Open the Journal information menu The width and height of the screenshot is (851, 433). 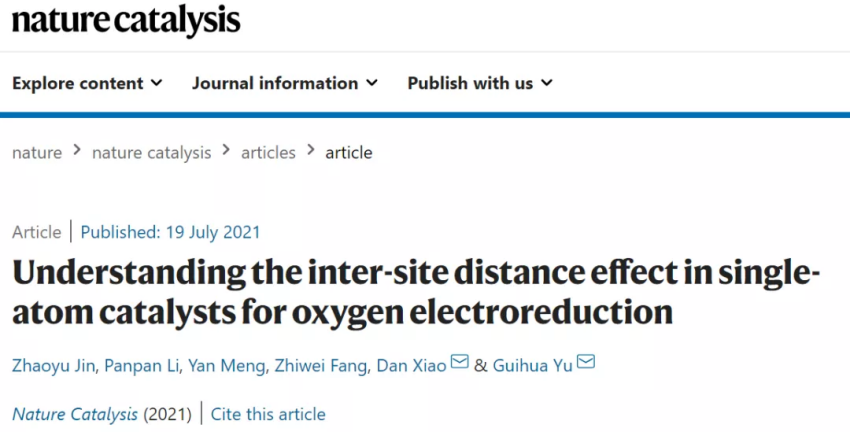[x=285, y=83]
